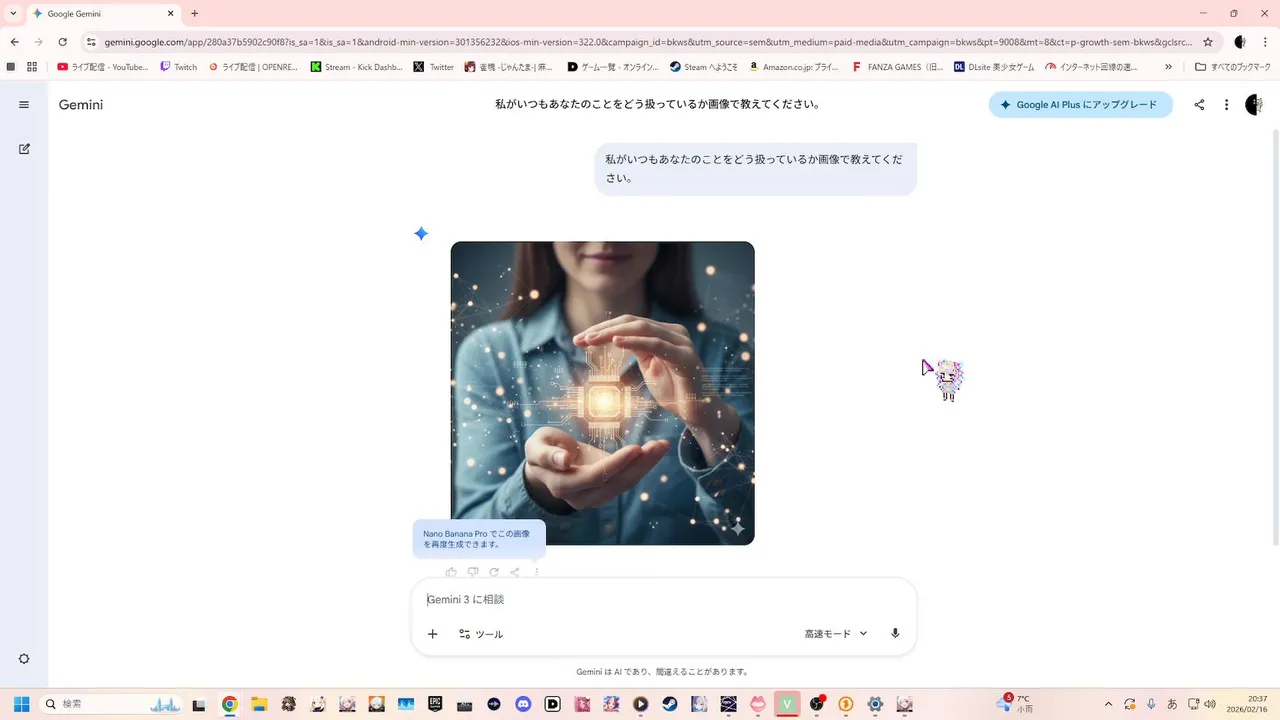Open Chrome's three-dot menu
The height and width of the screenshot is (720, 1280).
click(1266, 42)
